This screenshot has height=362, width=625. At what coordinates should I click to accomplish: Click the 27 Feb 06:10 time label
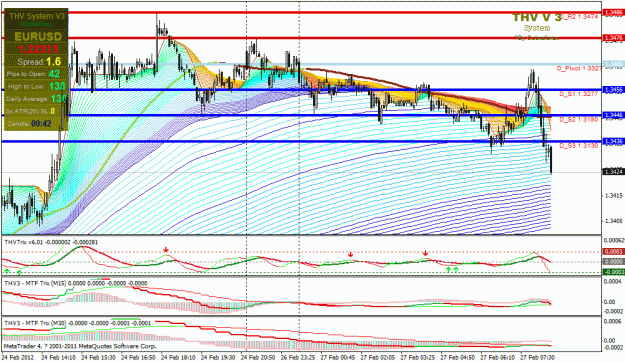(x=497, y=358)
